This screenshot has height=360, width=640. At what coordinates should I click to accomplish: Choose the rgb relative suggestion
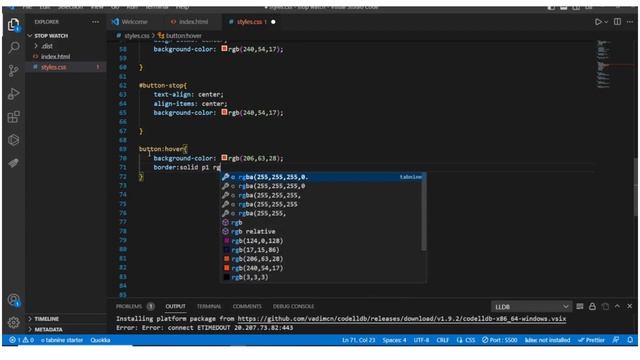tap(322, 231)
